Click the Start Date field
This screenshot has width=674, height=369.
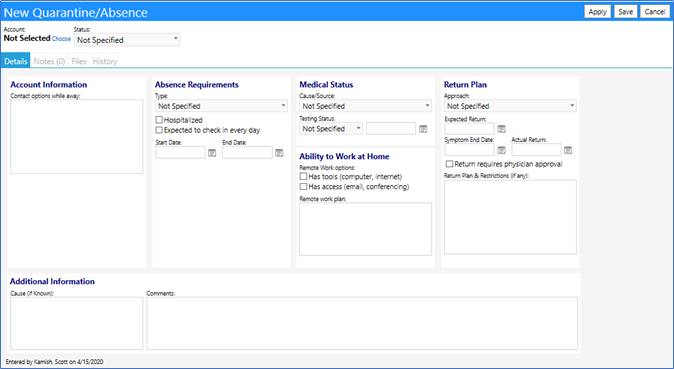(181, 153)
